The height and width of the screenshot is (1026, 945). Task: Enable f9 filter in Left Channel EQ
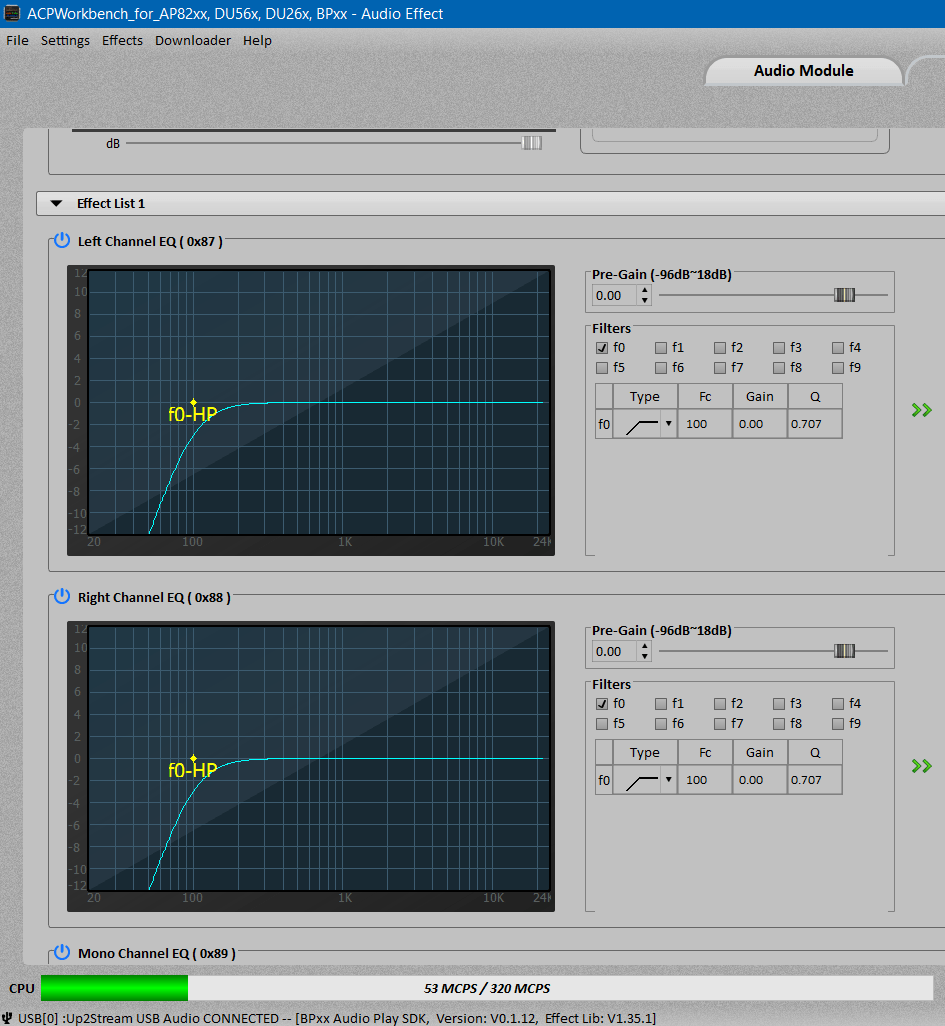pos(838,368)
